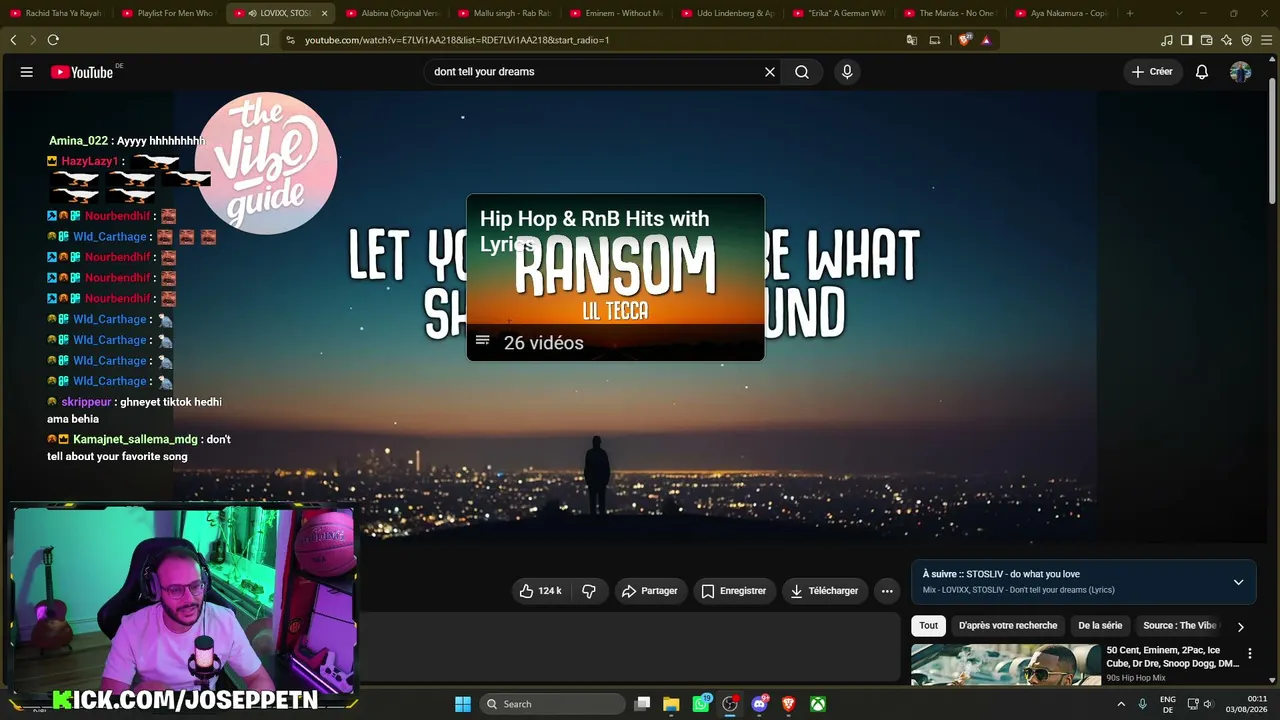Image resolution: width=1280 pixels, height=720 pixels.
Task: Open the Leo AI sparkle icon
Action: click(x=1227, y=40)
